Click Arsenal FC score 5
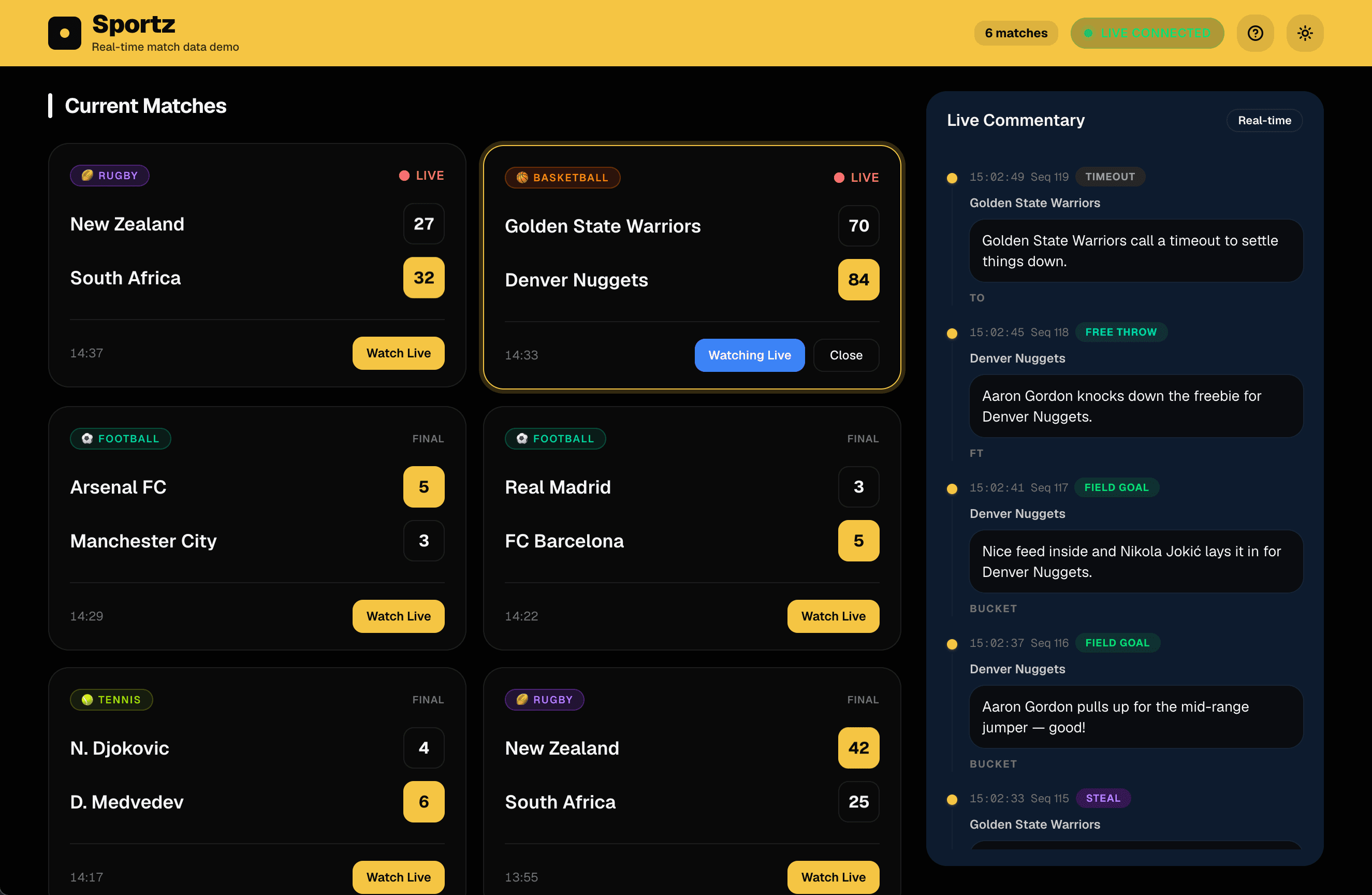The width and height of the screenshot is (1372, 895). [x=424, y=487]
